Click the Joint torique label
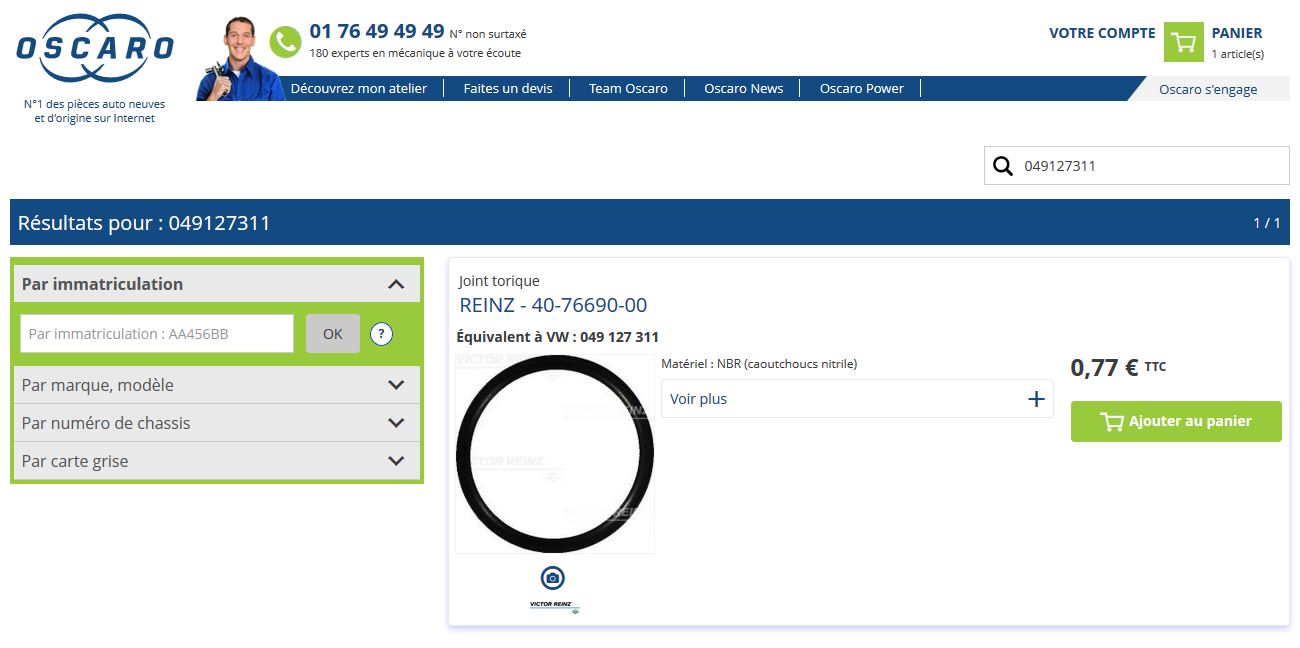Screen dimensions: 1300x648 [499, 281]
